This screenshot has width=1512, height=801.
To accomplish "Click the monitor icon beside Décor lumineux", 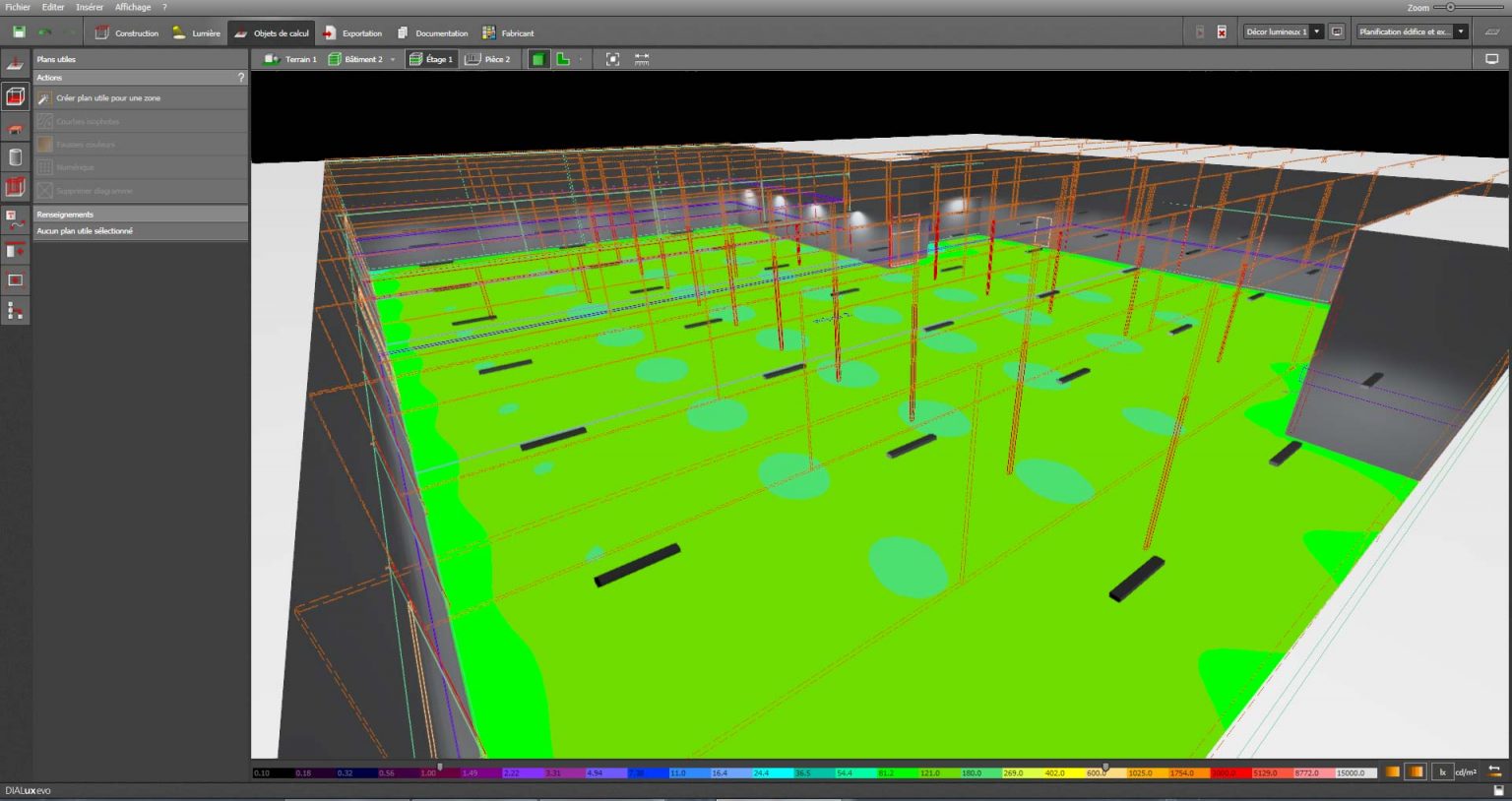I will [x=1337, y=32].
